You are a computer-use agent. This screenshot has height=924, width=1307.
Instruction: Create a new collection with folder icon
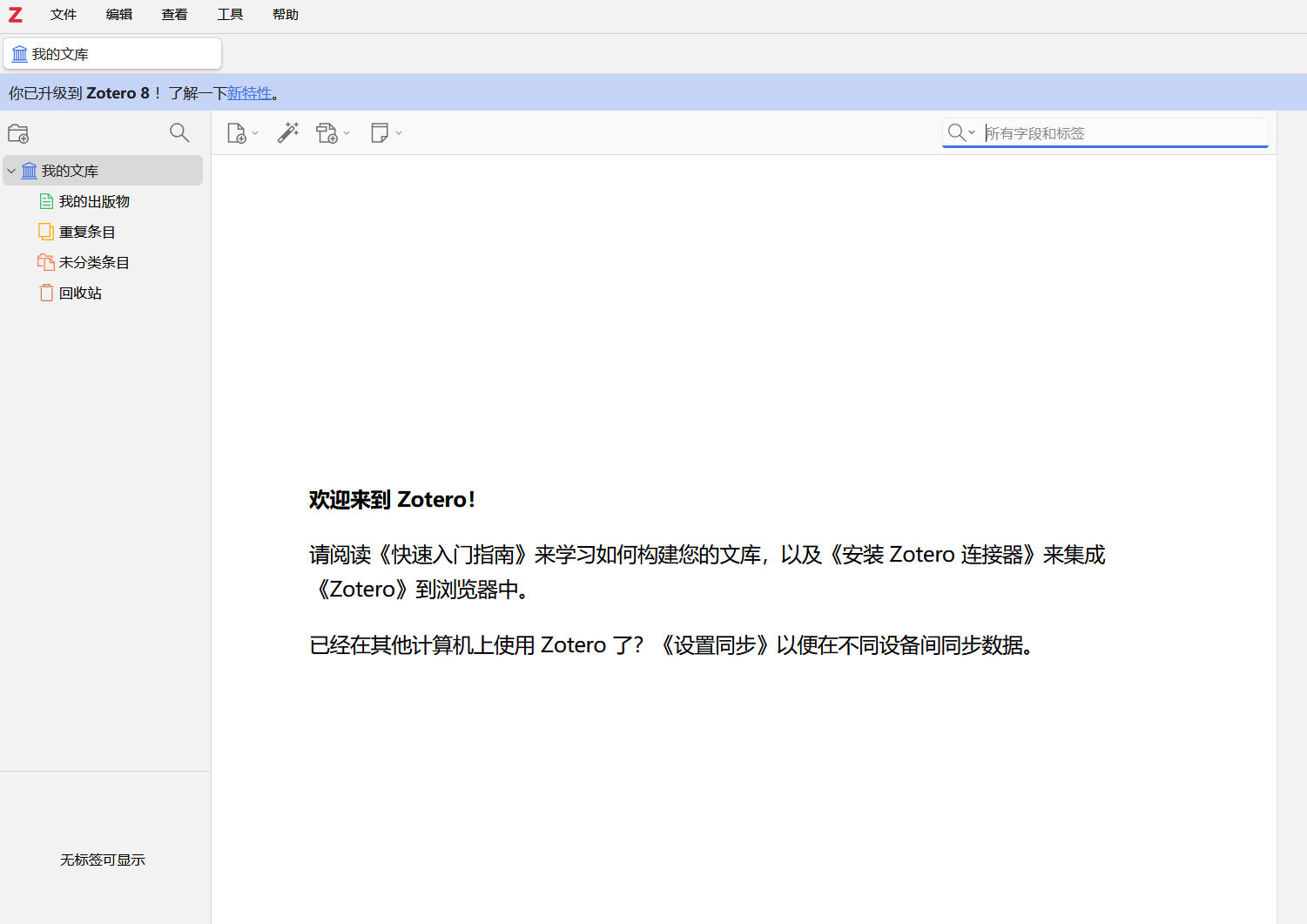pos(18,133)
